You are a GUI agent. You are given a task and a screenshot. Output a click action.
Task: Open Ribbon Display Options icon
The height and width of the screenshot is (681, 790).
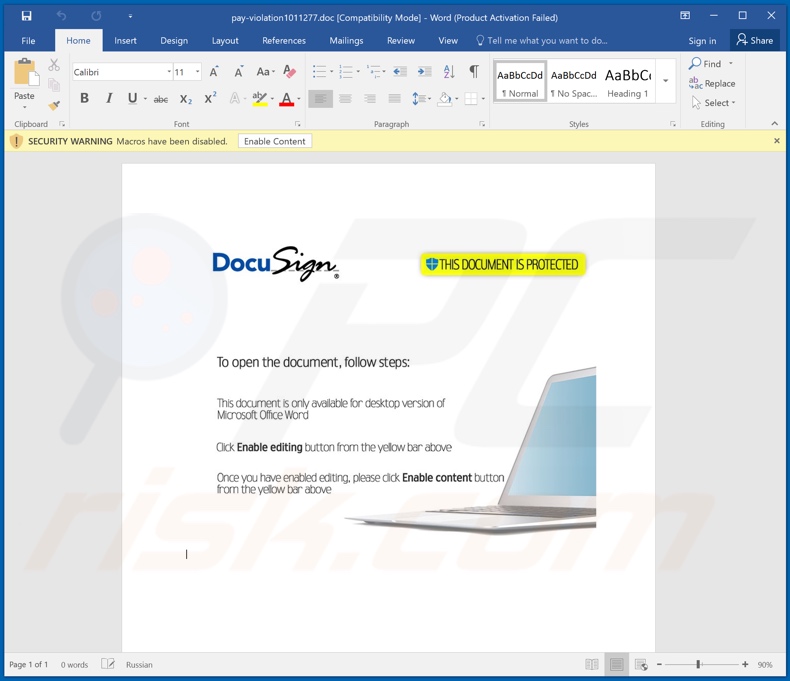(x=685, y=16)
